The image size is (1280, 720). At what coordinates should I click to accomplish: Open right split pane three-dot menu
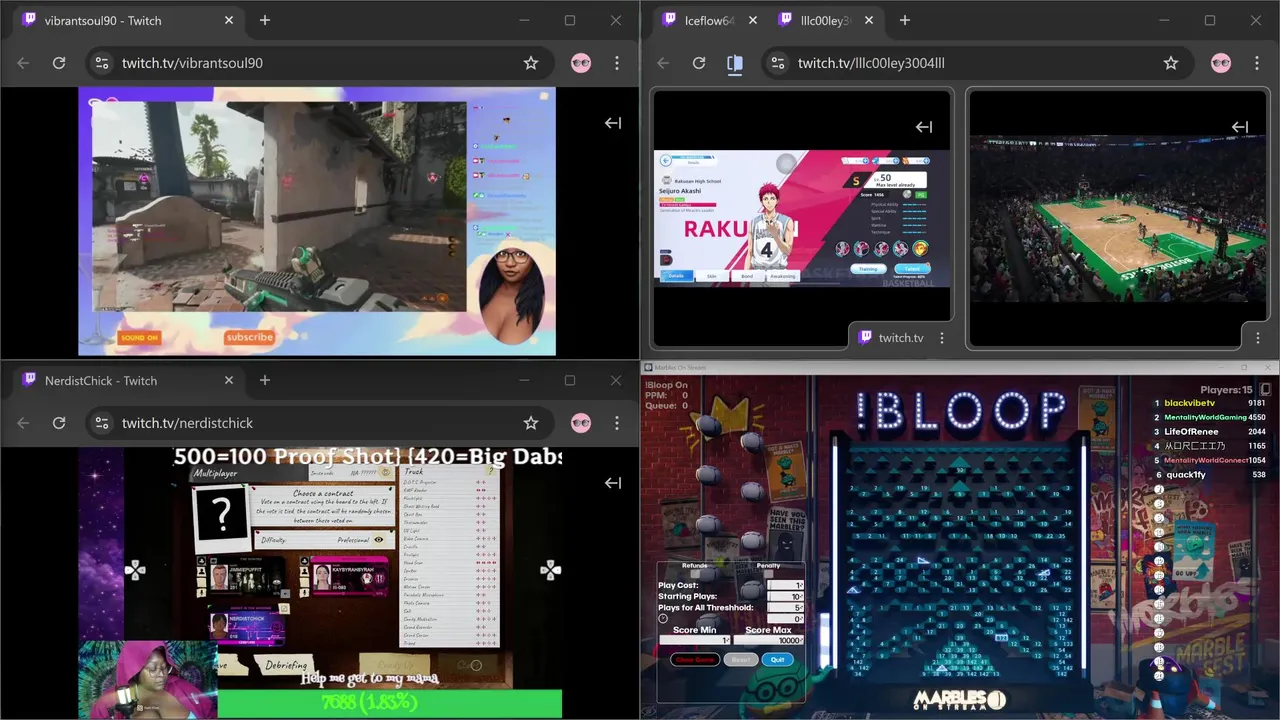[1258, 338]
